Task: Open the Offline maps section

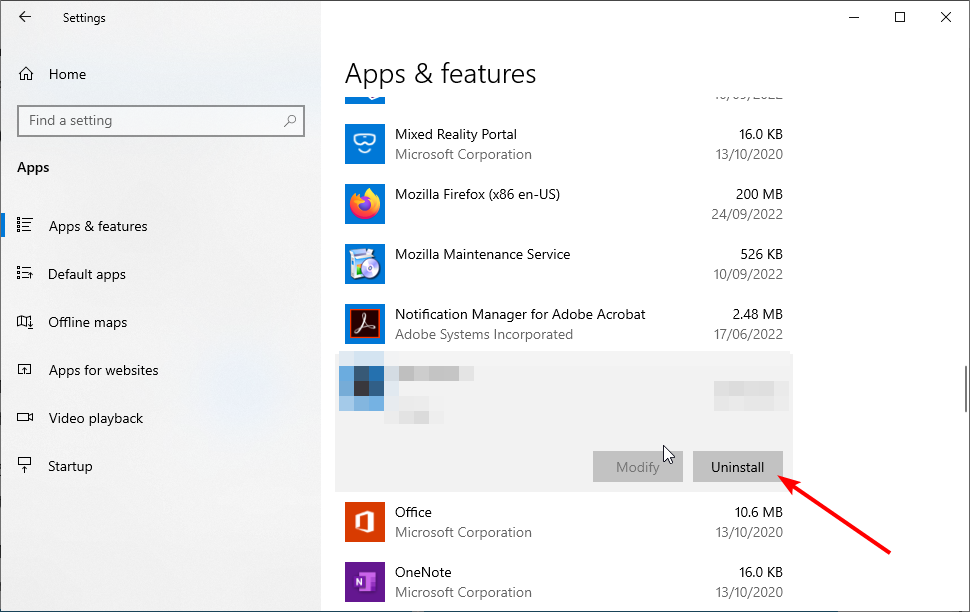Action: pyautogui.click(x=87, y=322)
